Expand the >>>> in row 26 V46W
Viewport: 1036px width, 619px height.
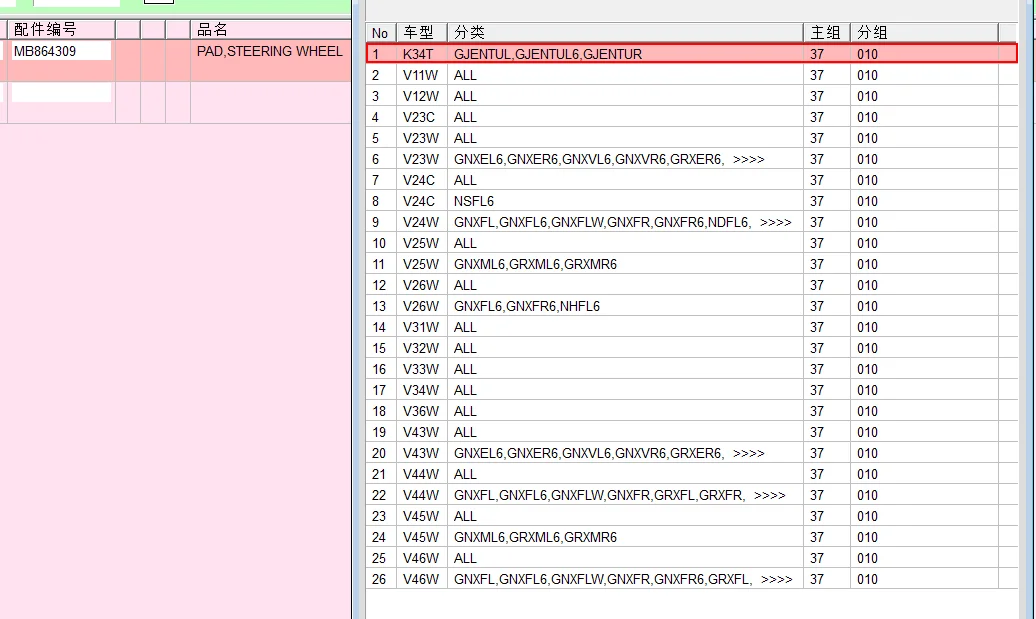pyautogui.click(x=776, y=579)
